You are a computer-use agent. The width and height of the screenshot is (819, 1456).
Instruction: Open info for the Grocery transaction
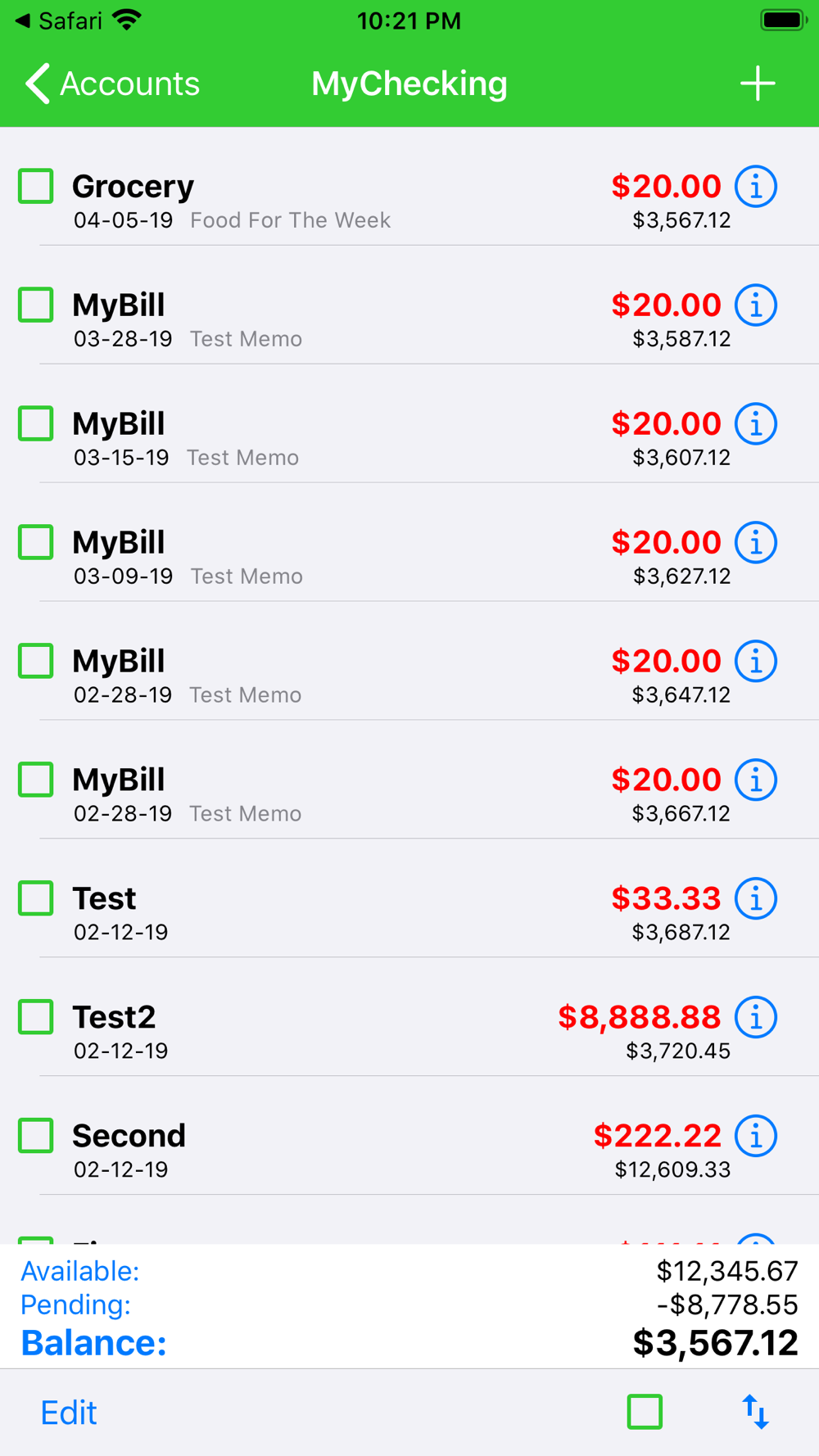tap(755, 187)
